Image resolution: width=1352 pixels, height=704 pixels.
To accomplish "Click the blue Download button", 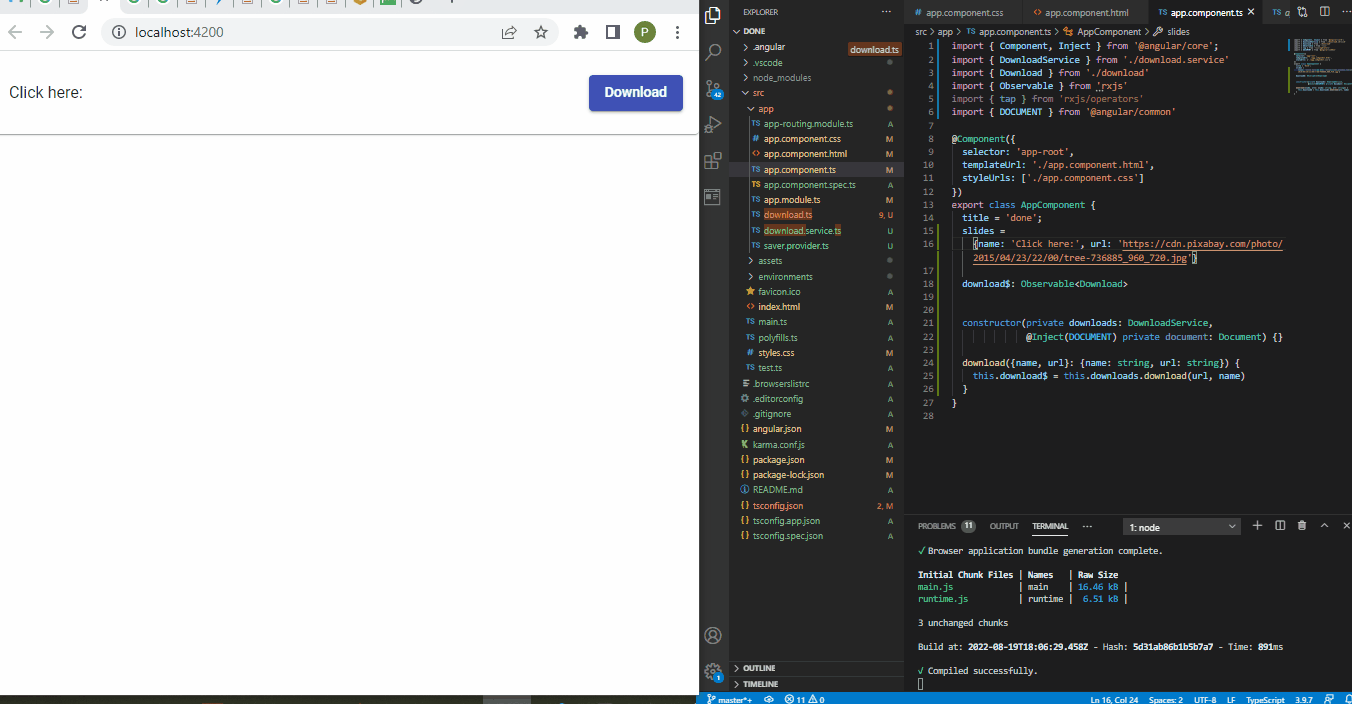I will point(635,92).
